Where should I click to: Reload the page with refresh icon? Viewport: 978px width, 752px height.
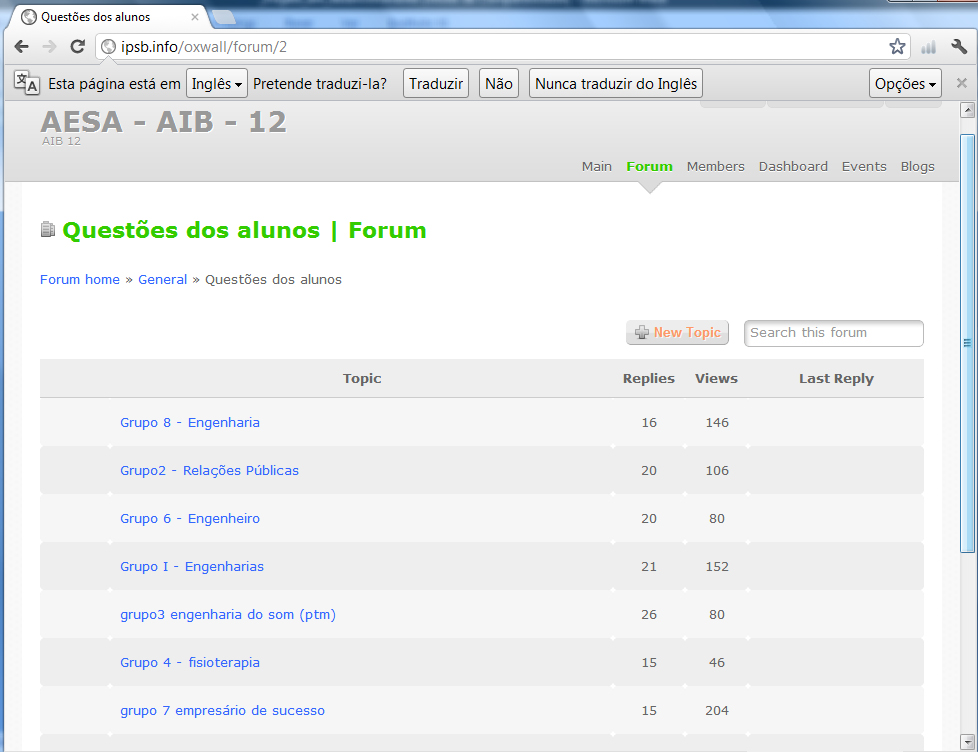(77, 47)
